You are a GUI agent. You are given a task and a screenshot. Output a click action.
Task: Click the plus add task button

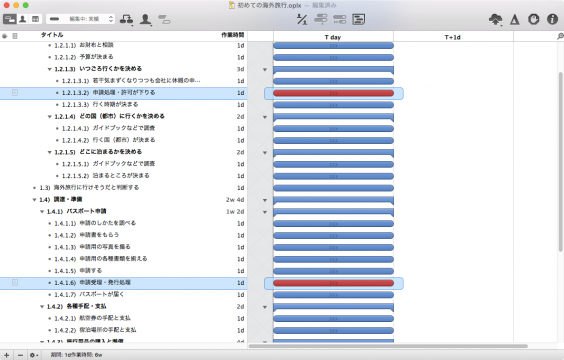6,355
